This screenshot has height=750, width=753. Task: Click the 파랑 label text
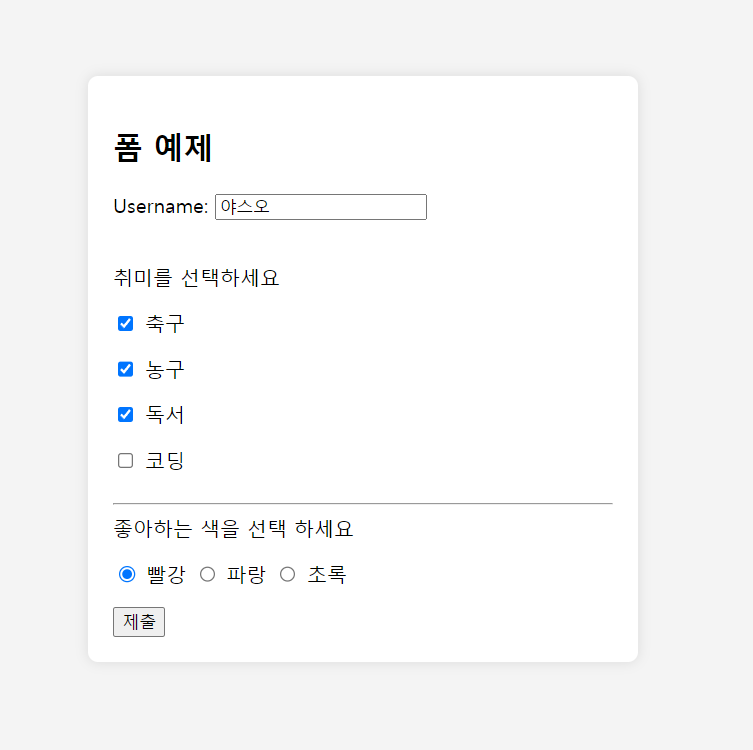tap(246, 574)
